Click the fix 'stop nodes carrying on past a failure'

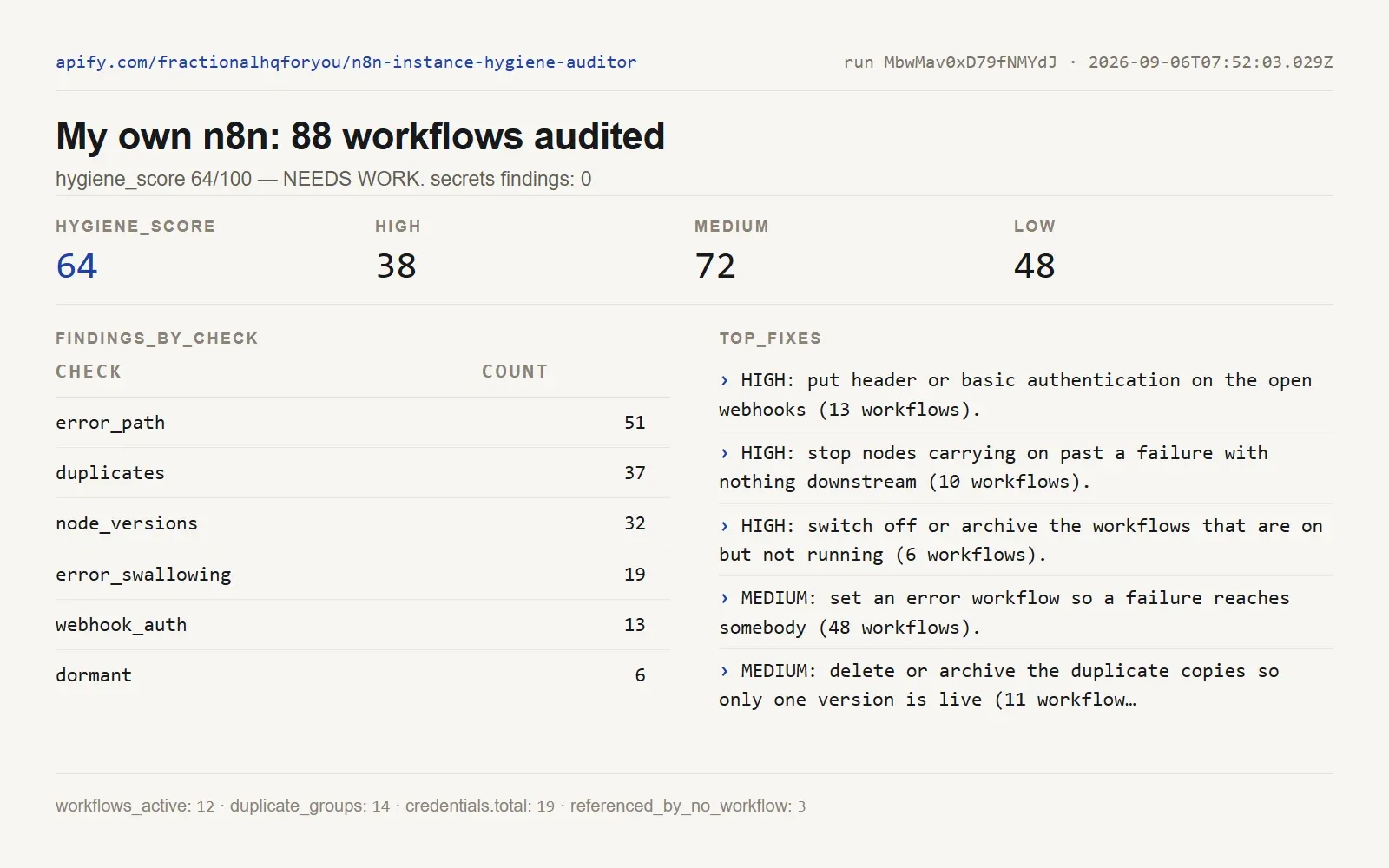[x=993, y=467]
